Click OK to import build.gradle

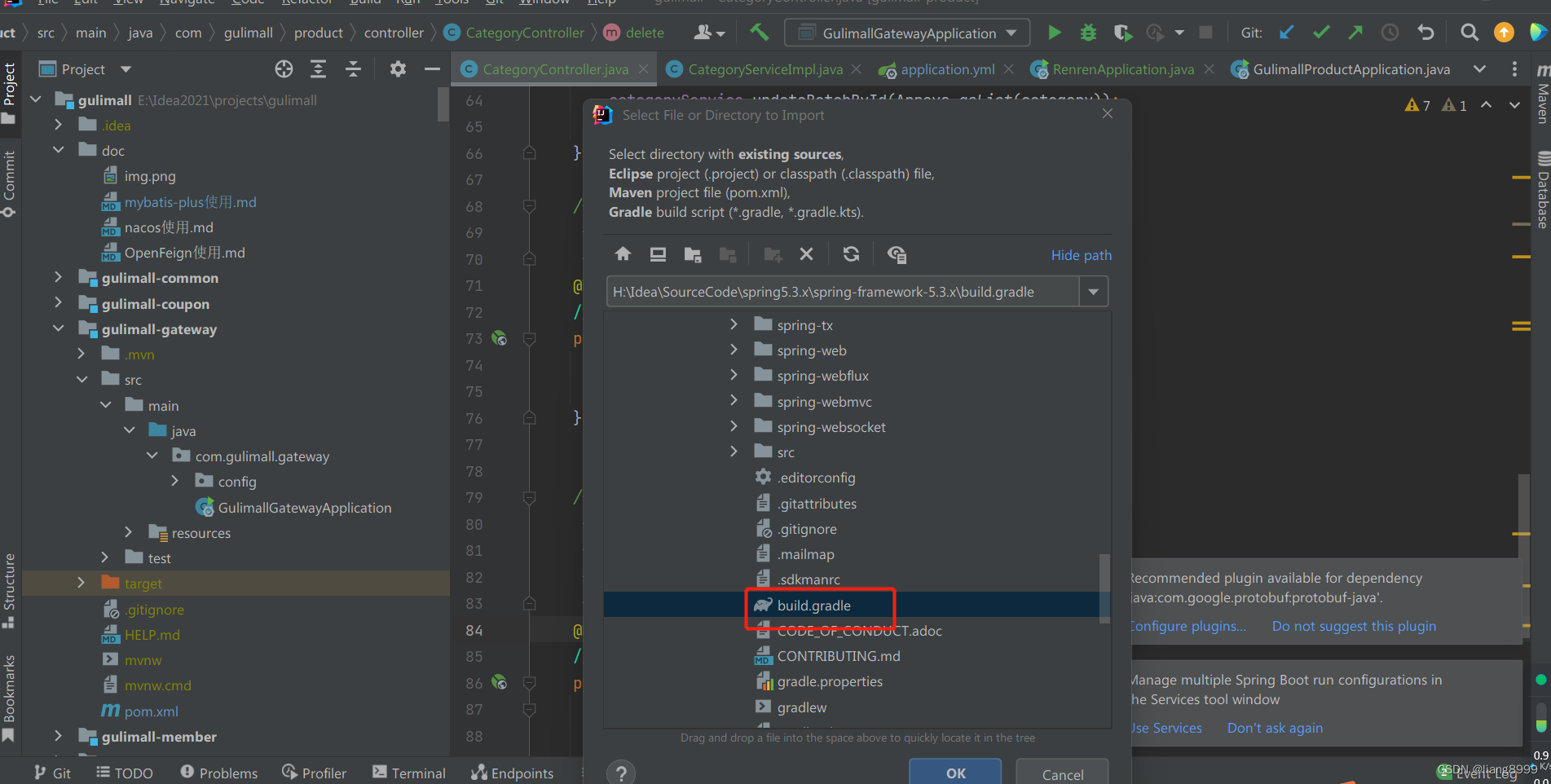pos(954,773)
